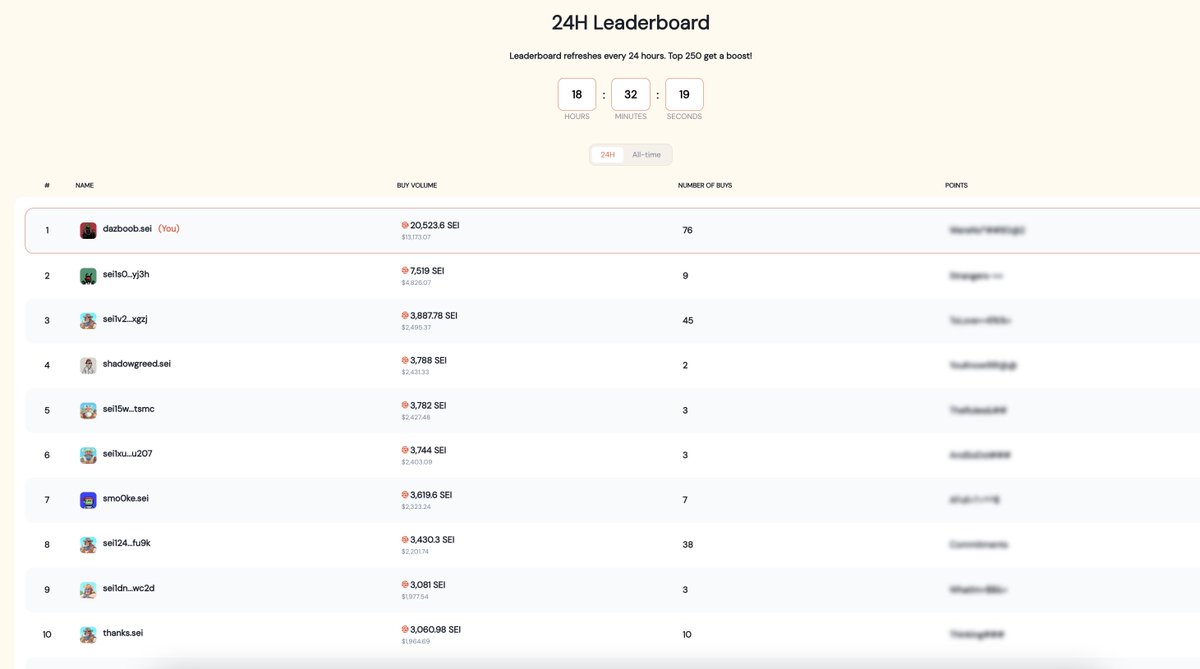Click the smo0ke.sei avatar icon
Viewport: 1200px width, 669px height.
point(88,499)
